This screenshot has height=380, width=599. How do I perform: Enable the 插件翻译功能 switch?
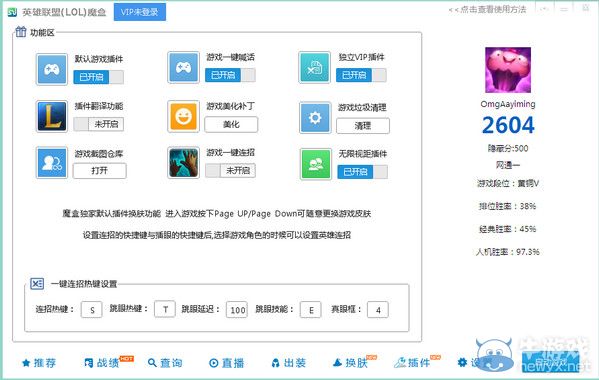coord(99,124)
